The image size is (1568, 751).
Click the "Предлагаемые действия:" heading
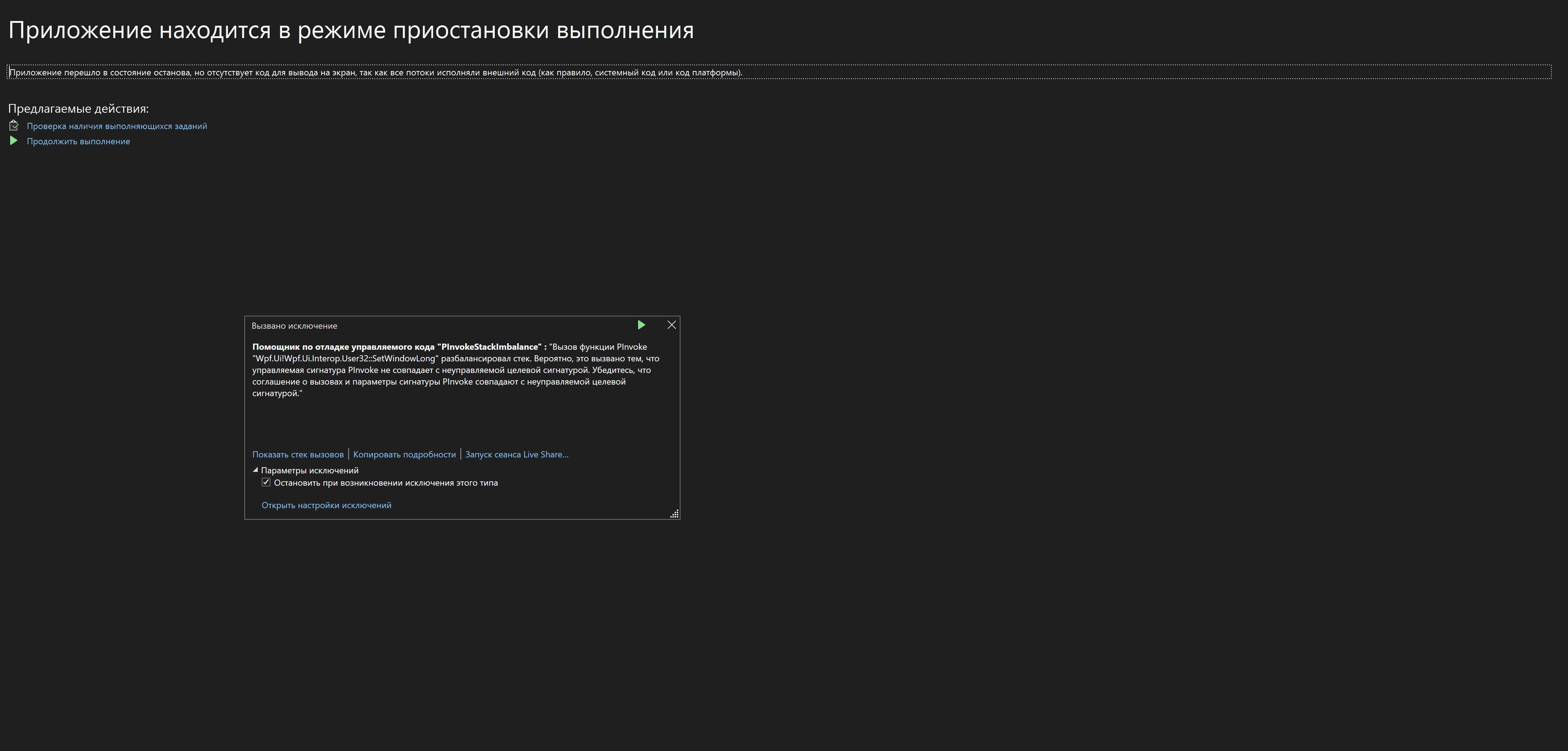79,108
